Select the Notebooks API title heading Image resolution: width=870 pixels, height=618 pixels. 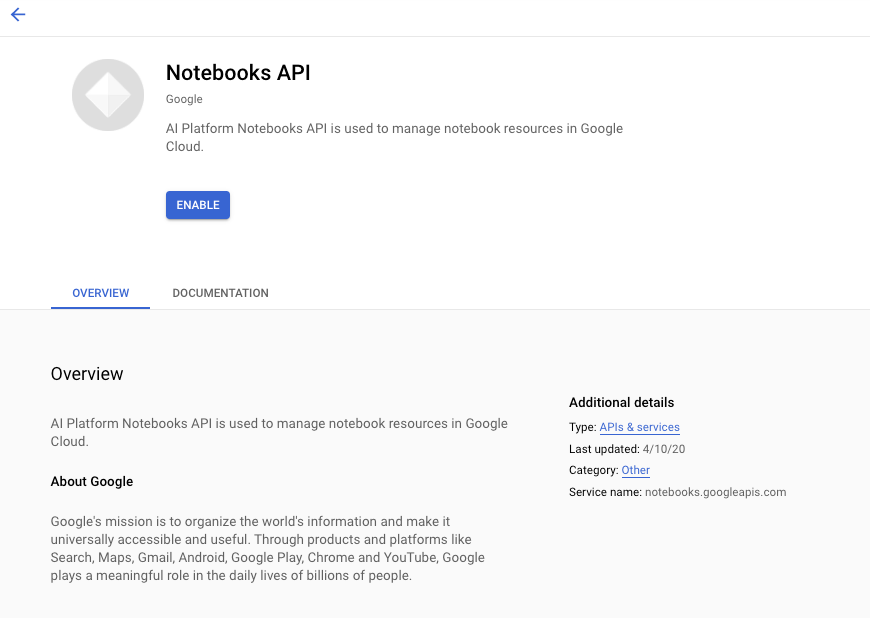tap(238, 73)
